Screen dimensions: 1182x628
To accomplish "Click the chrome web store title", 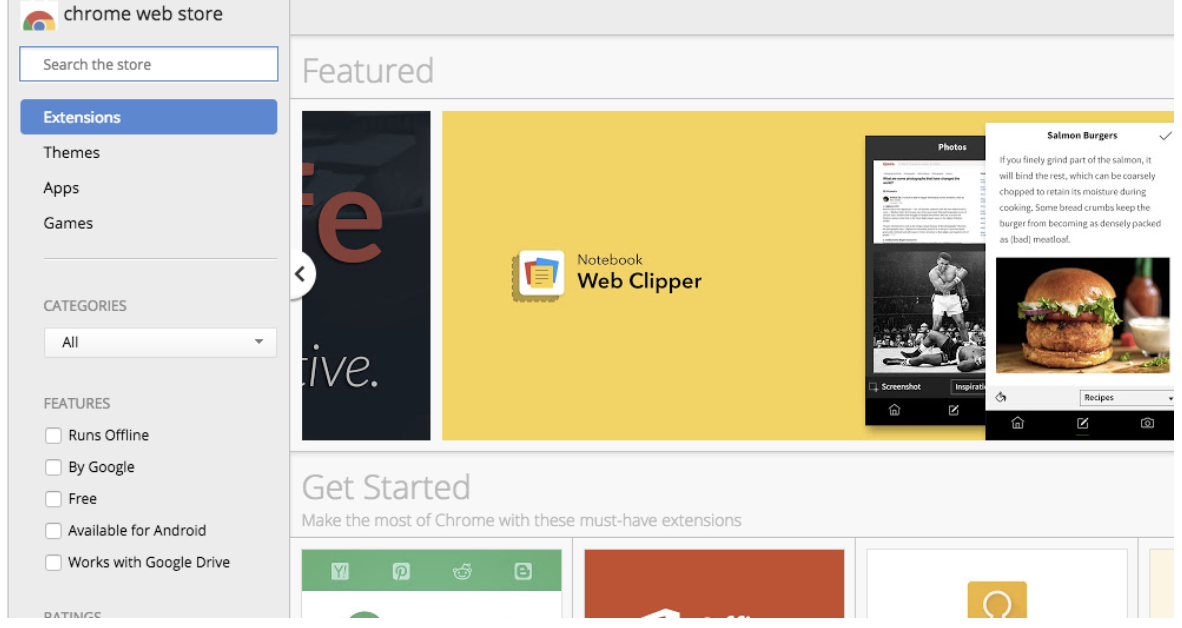I will click(x=143, y=14).
